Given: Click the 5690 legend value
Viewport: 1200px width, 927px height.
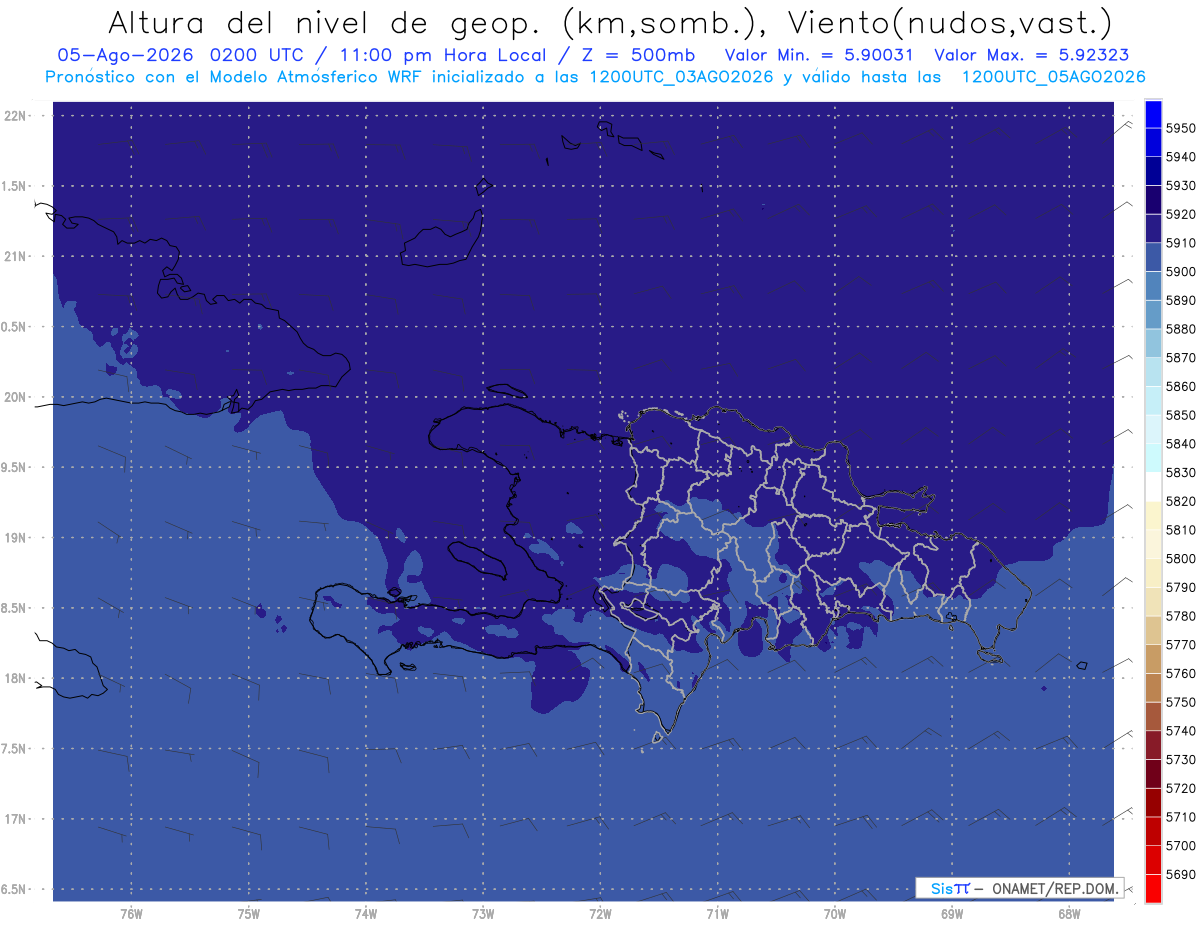Looking at the screenshot, I should pyautogui.click(x=1181, y=874).
